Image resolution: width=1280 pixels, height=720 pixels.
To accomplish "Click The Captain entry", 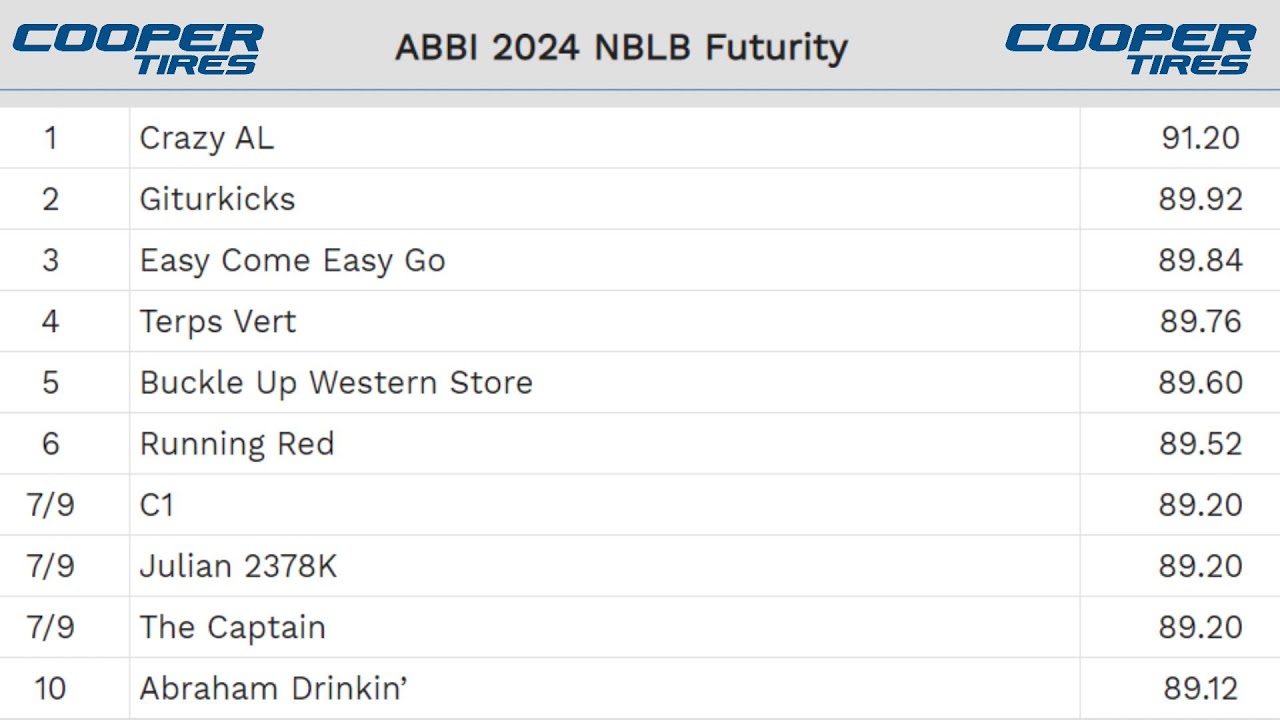I will pos(232,628).
